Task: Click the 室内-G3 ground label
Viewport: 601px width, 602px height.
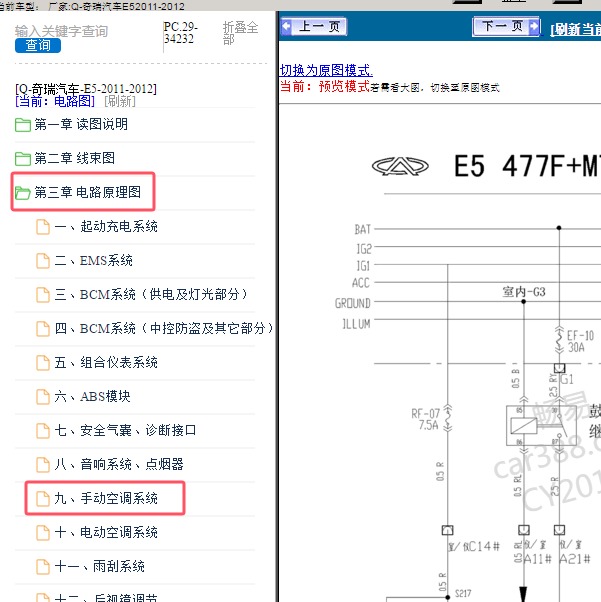Action: (x=524, y=292)
